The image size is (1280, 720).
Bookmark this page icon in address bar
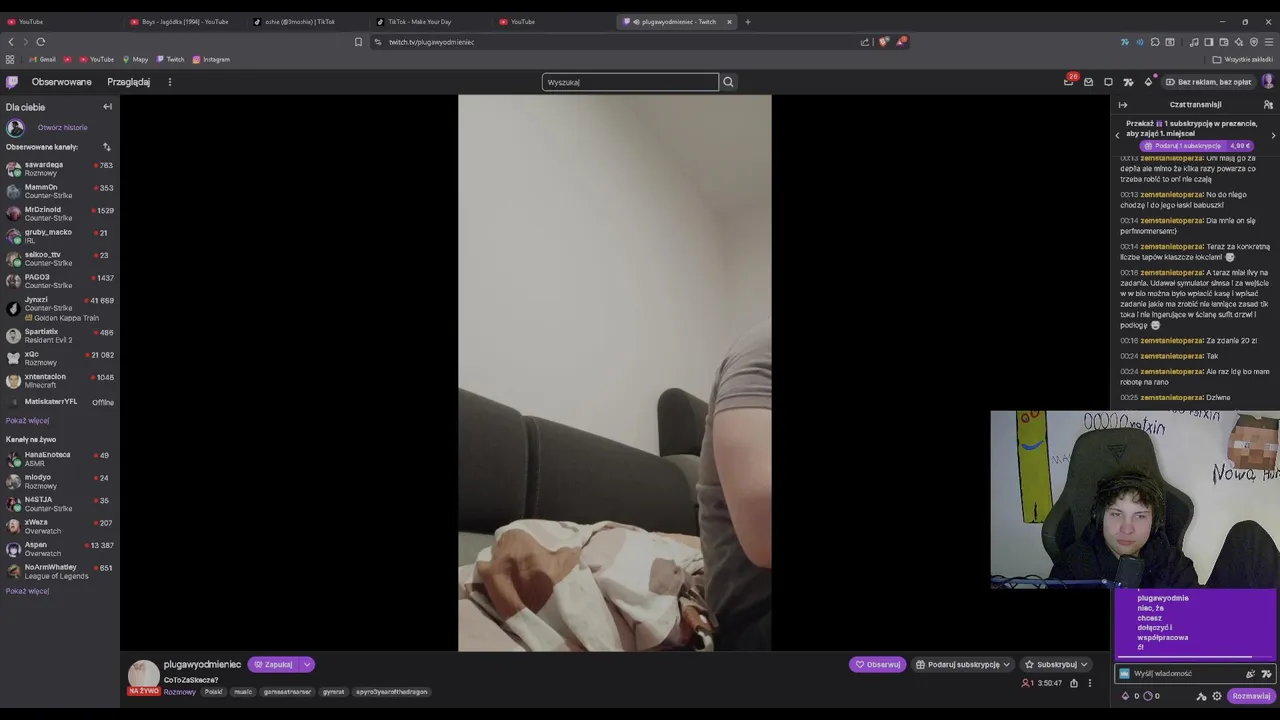358,42
